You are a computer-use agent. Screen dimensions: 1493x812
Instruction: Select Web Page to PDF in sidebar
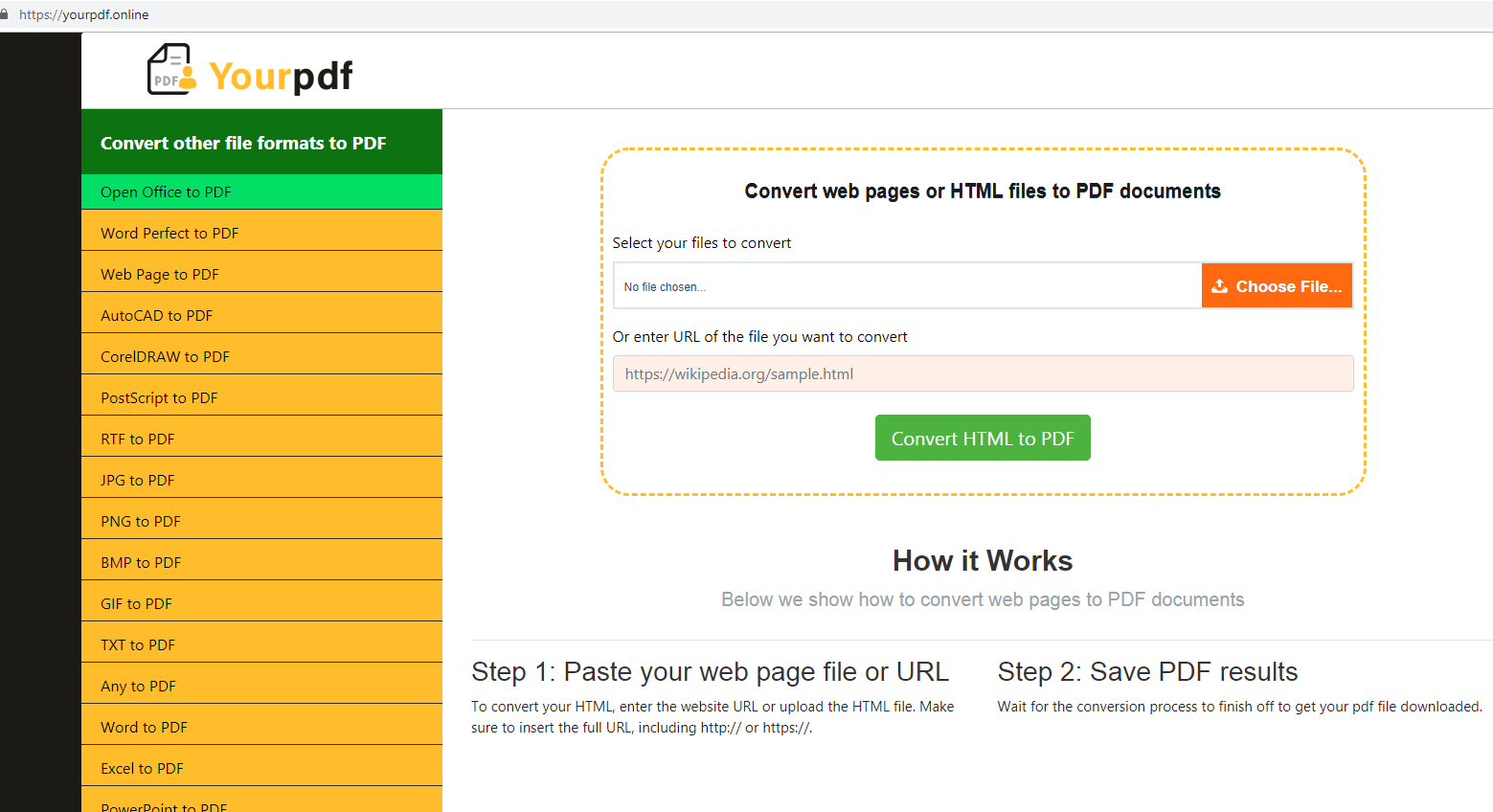click(x=261, y=274)
